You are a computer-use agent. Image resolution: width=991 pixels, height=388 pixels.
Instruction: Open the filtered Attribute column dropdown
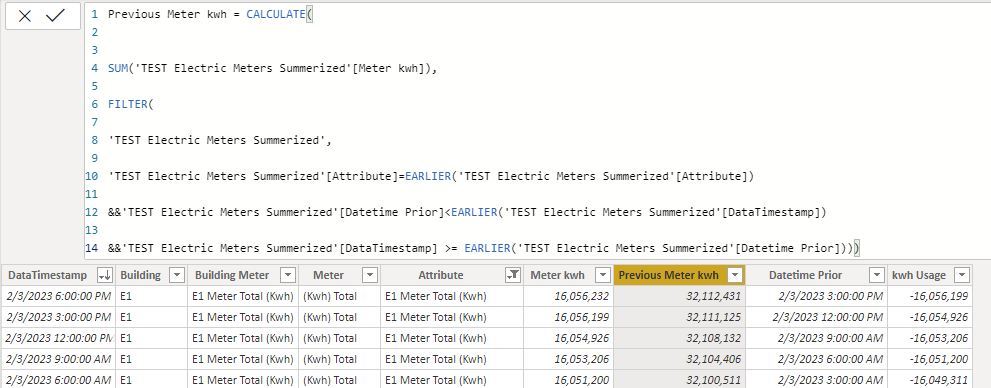[513, 275]
